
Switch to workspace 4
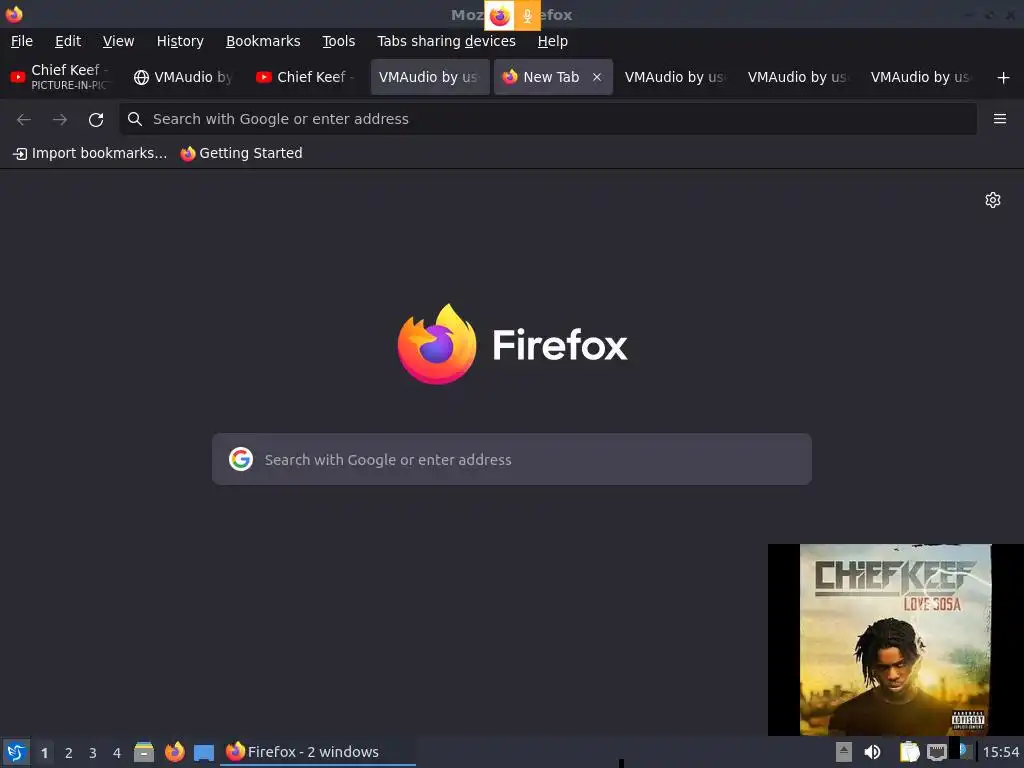[x=117, y=753]
